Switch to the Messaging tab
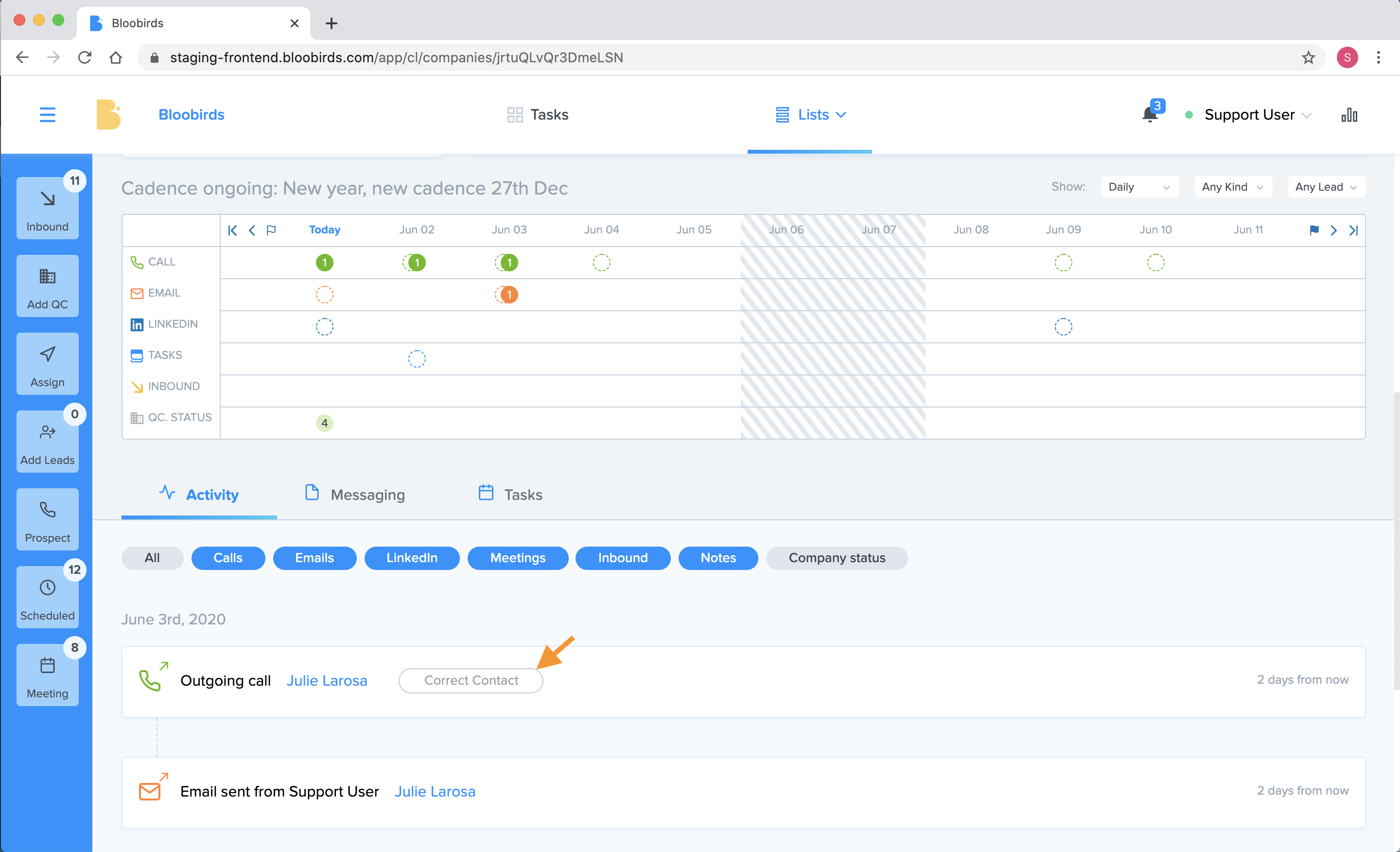 [355, 495]
